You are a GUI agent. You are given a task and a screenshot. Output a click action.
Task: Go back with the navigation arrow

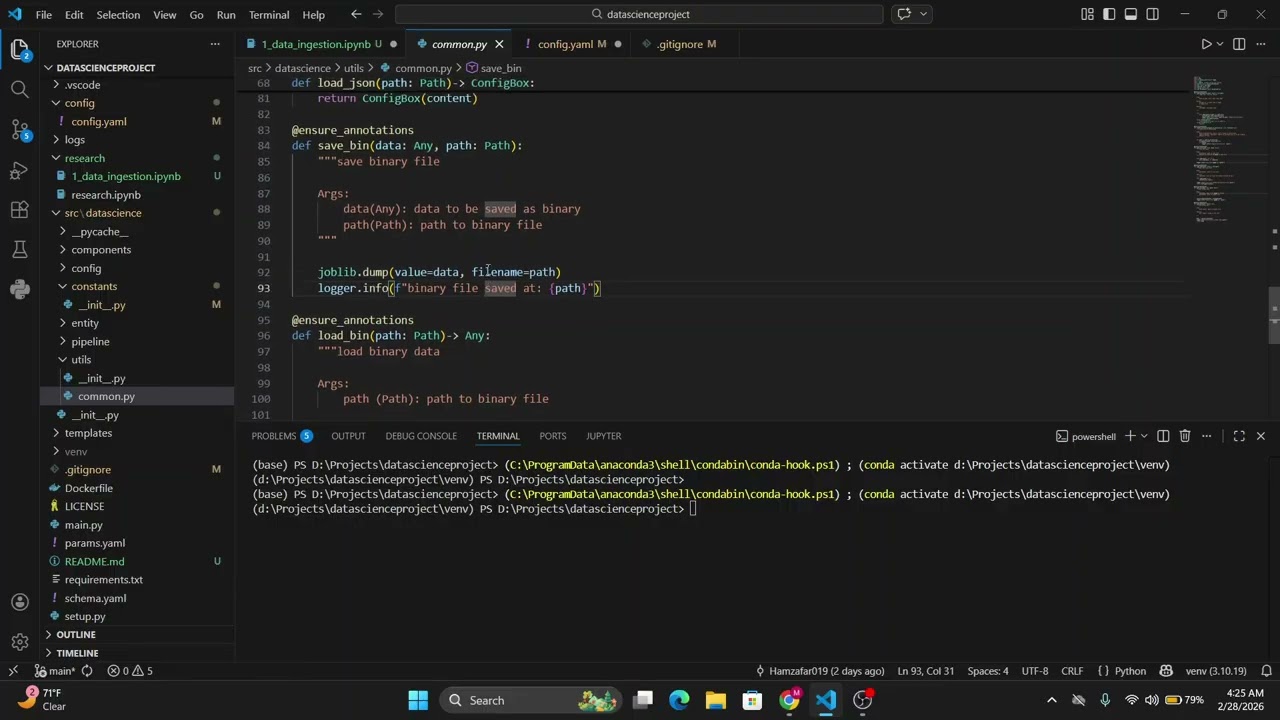point(356,14)
